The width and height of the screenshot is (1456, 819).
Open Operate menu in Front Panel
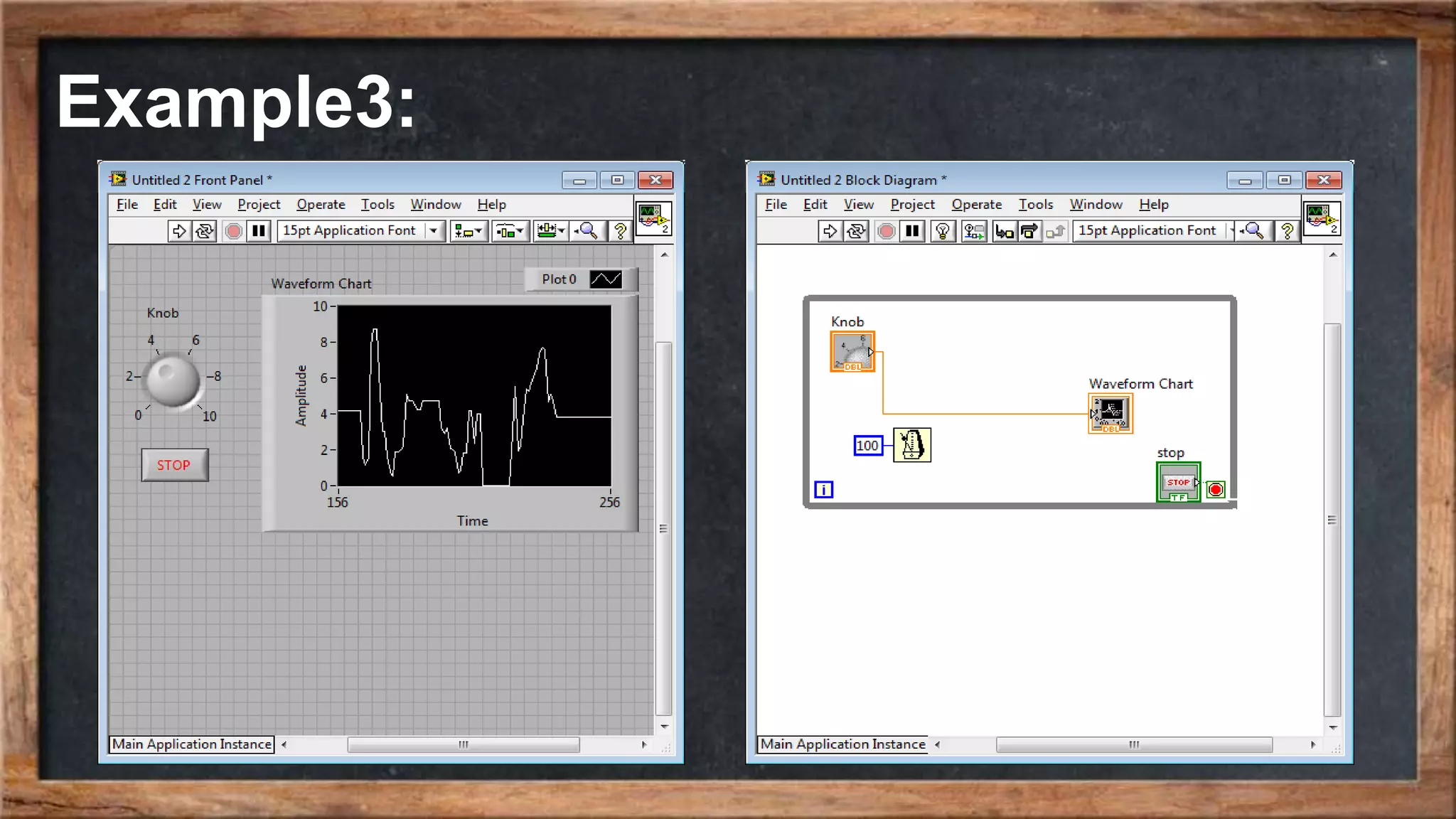pyautogui.click(x=321, y=205)
